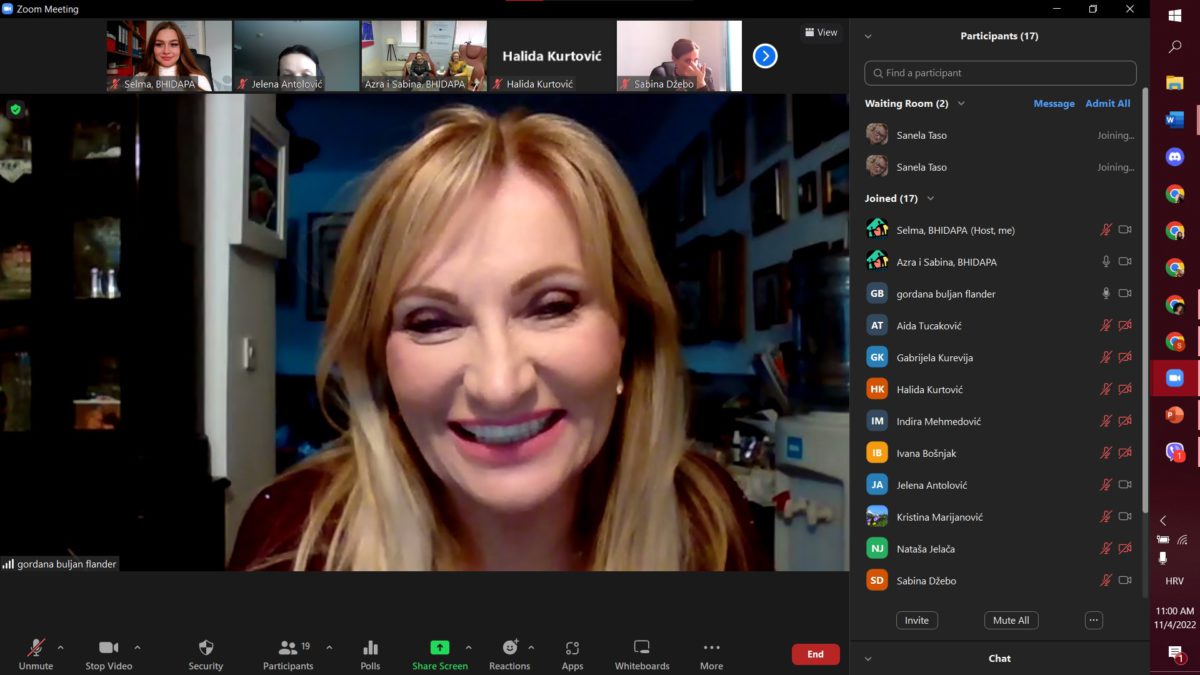This screenshot has width=1200, height=675.
Task: Open the View layout menu
Action: pyautogui.click(x=821, y=32)
